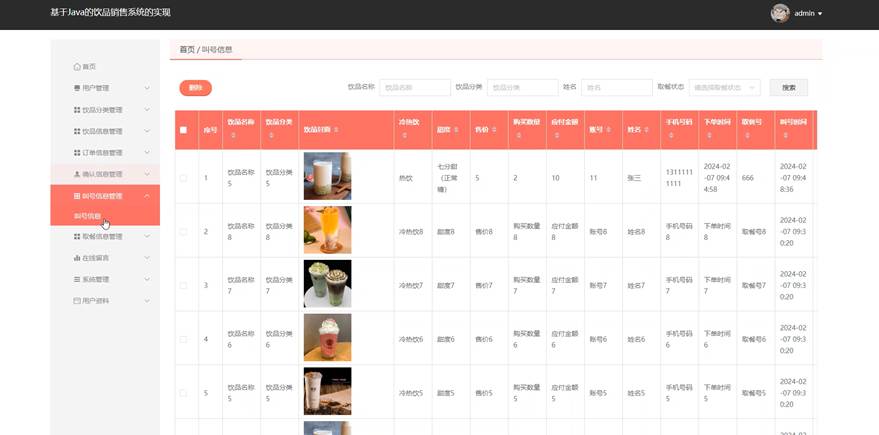Click the home icon beside 首页 in sidebar
Screen dimensions: 879x435
(x=77, y=67)
